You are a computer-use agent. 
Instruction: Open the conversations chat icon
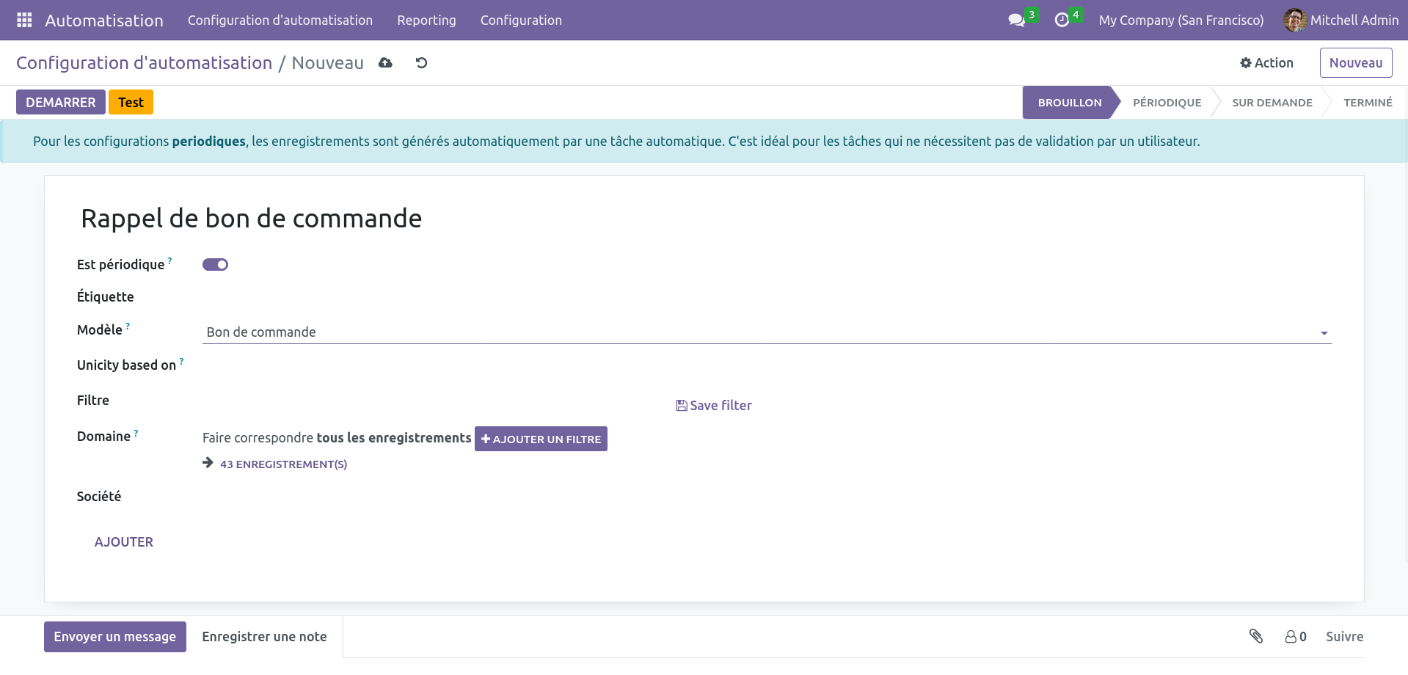(x=1017, y=20)
